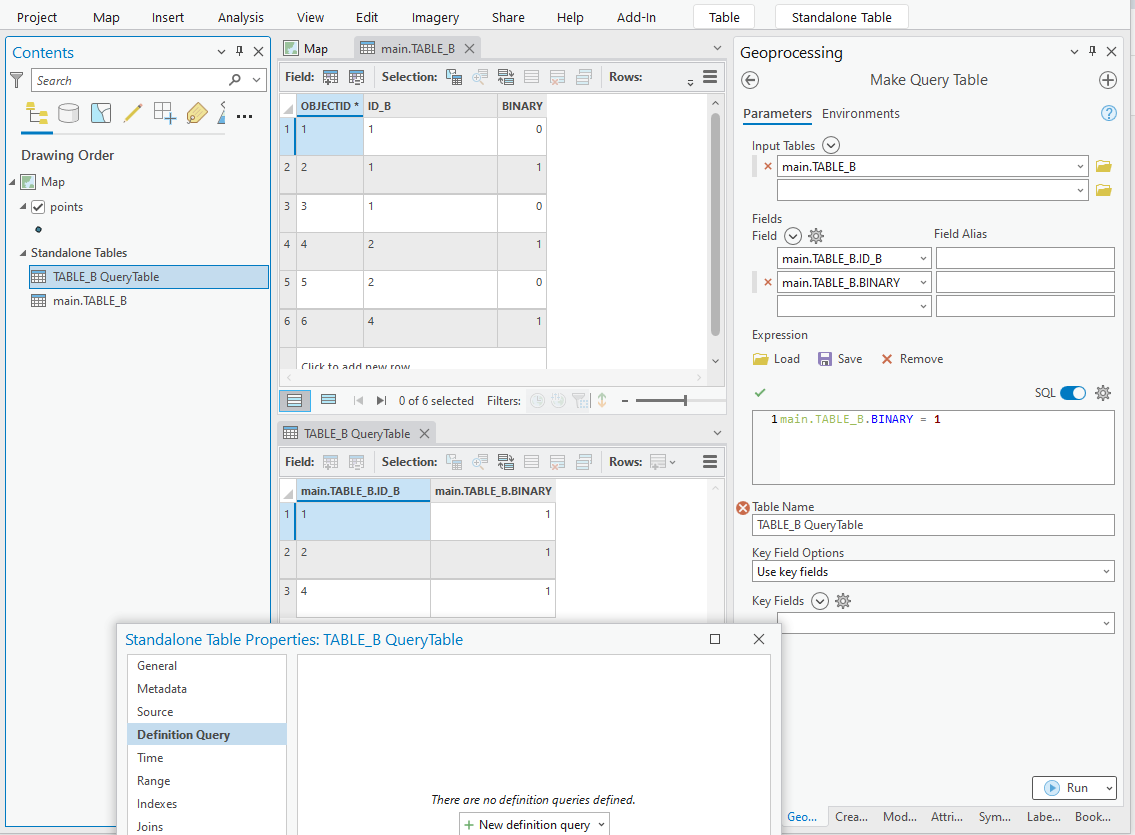
Task: Click the Add New Layer icon in Contents
Action: pyautogui.click(x=162, y=113)
